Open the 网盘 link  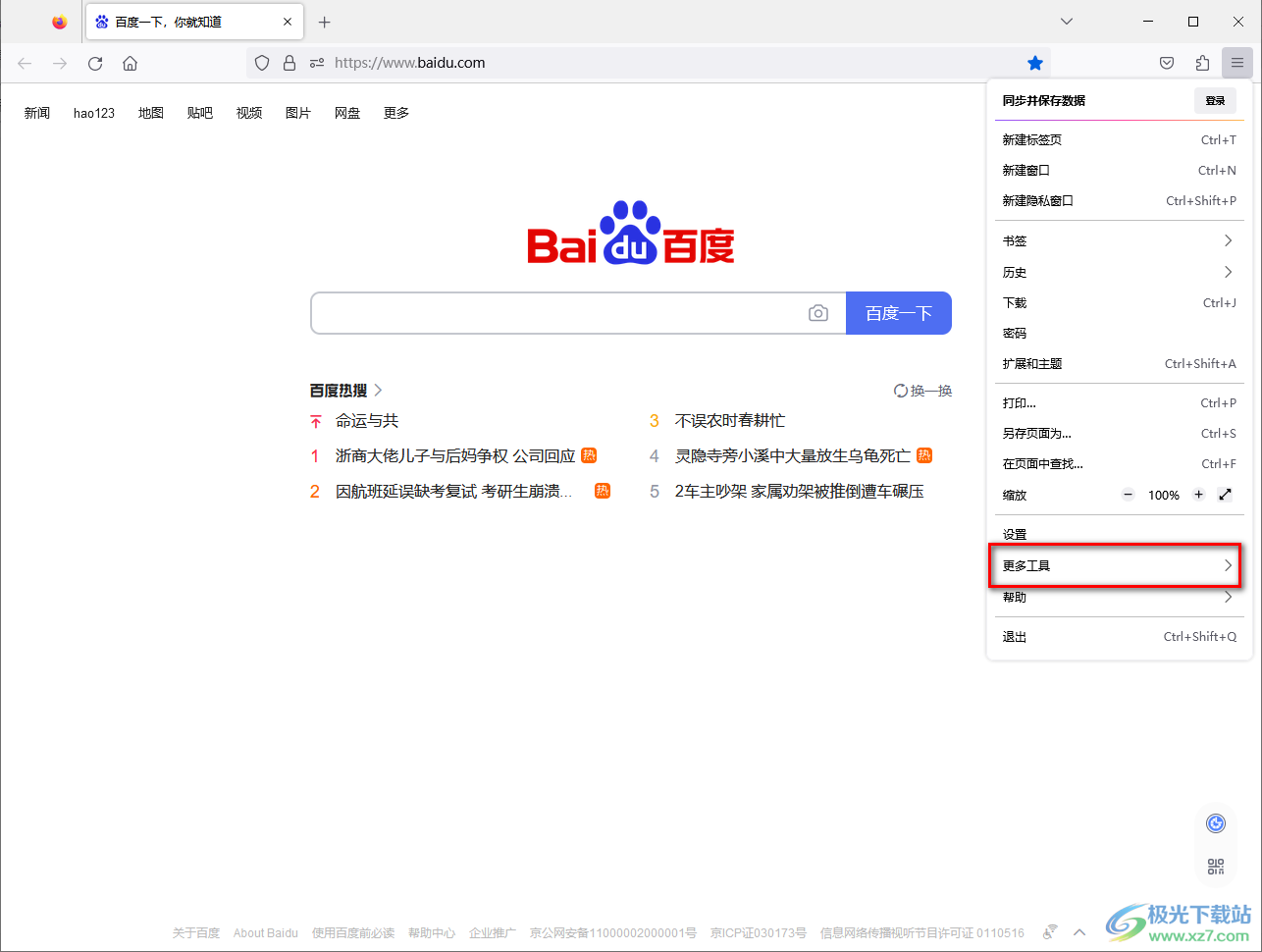(x=347, y=113)
